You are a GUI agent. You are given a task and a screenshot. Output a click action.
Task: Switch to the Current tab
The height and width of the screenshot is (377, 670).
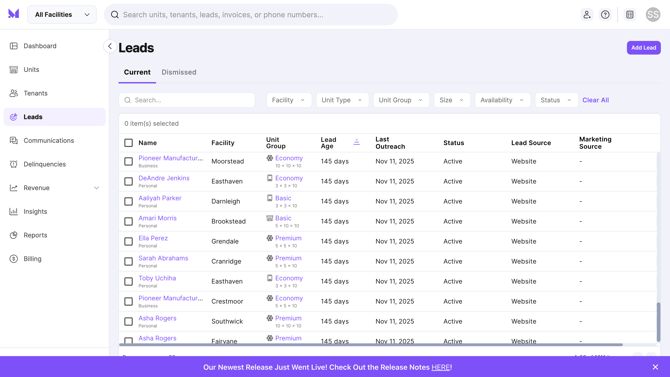pyautogui.click(x=137, y=72)
